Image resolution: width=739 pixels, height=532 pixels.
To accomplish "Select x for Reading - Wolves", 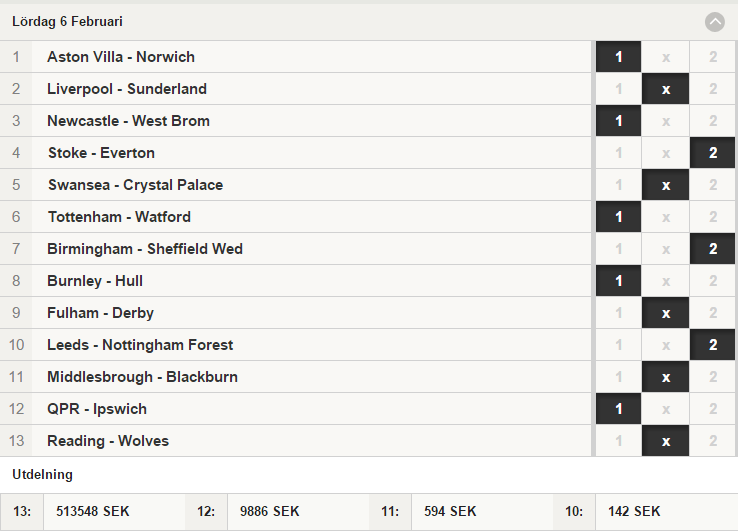I will (665, 441).
